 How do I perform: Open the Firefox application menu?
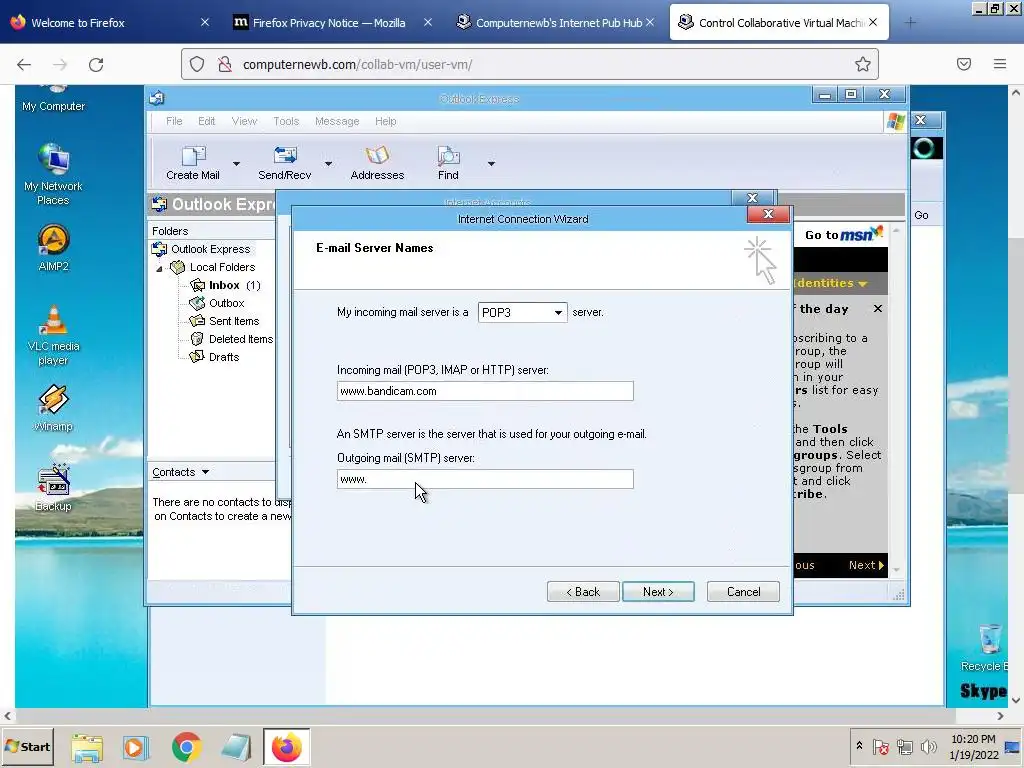click(1000, 64)
